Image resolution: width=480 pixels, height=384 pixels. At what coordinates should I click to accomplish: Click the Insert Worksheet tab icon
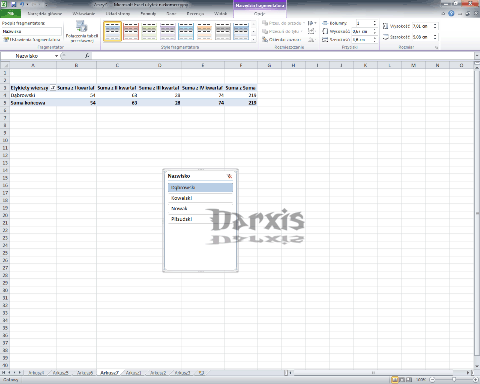pyautogui.click(x=201, y=373)
